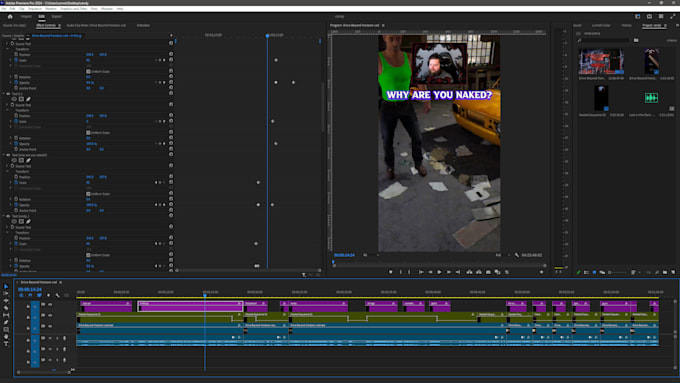Switch to the Import workspace tab
Screen dimensions: 680x383
click(x=26, y=16)
